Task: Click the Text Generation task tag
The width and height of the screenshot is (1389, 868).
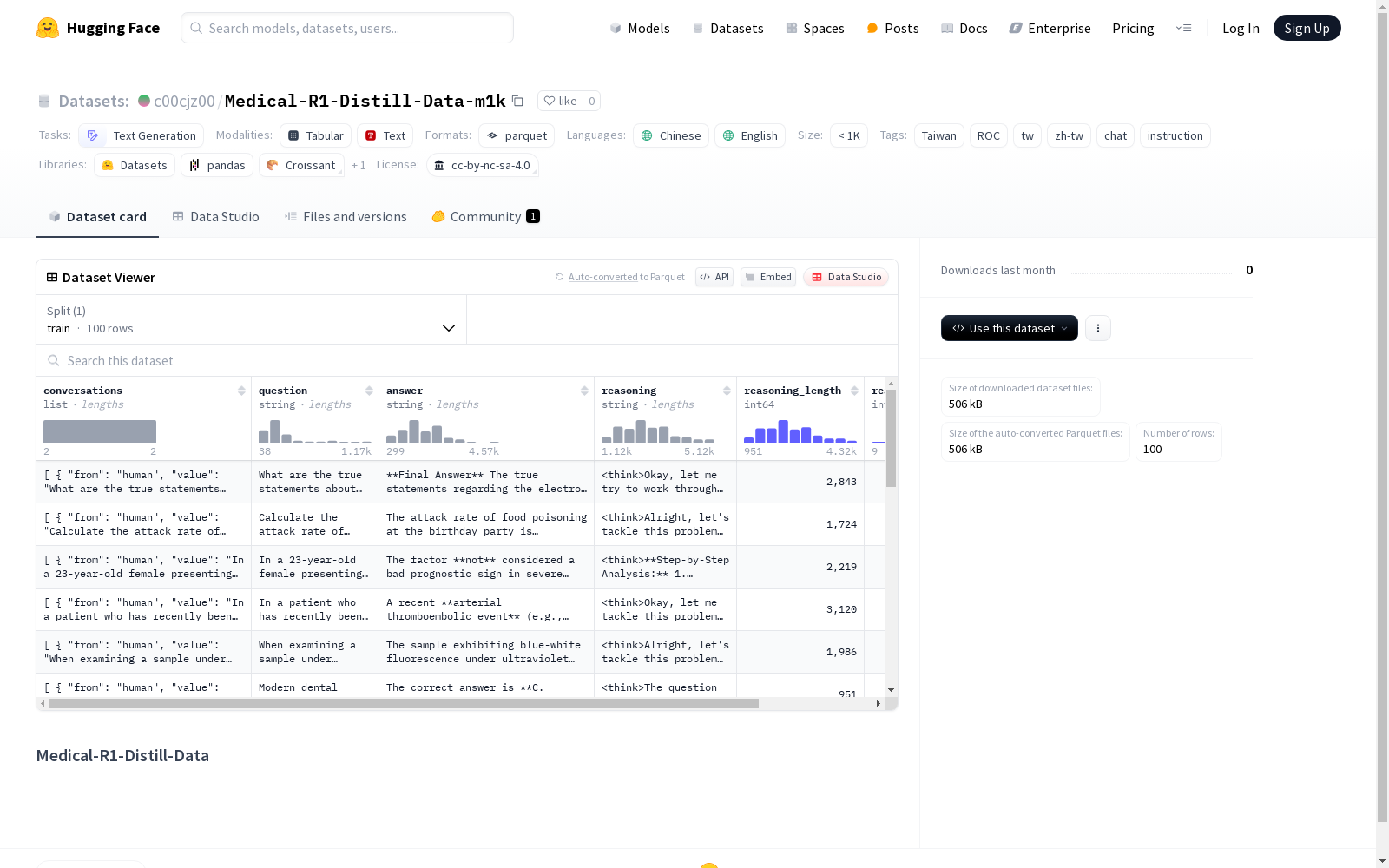Action: click(x=141, y=135)
